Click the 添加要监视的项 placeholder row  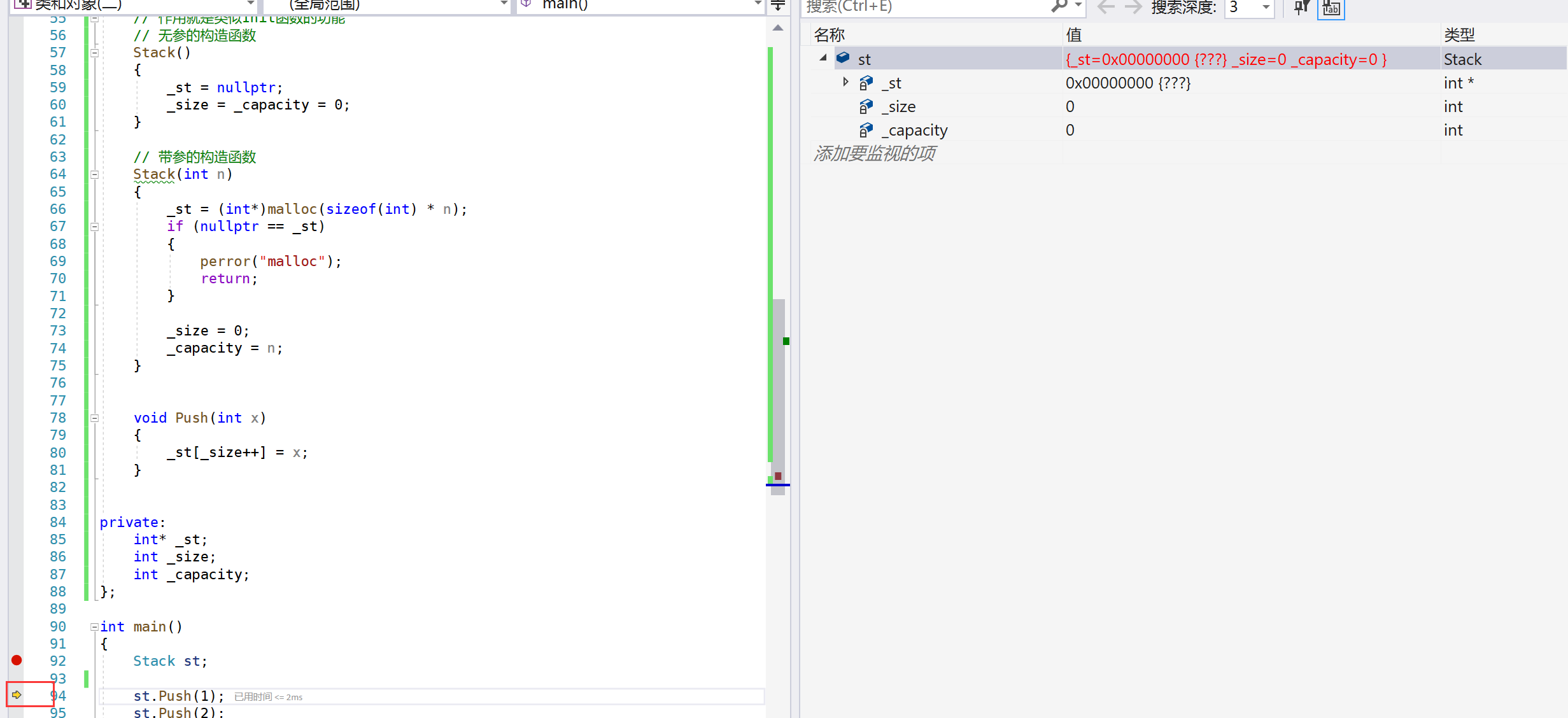click(x=875, y=153)
